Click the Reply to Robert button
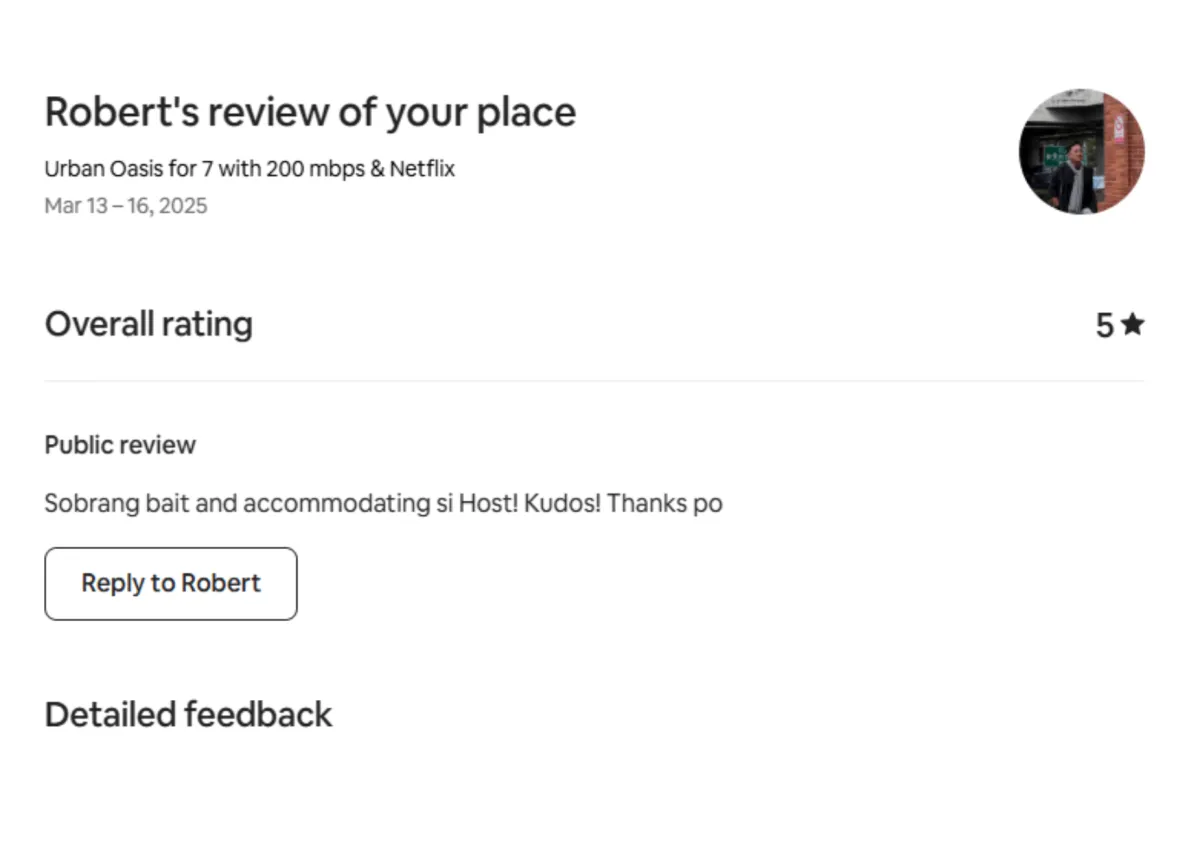 coord(171,583)
